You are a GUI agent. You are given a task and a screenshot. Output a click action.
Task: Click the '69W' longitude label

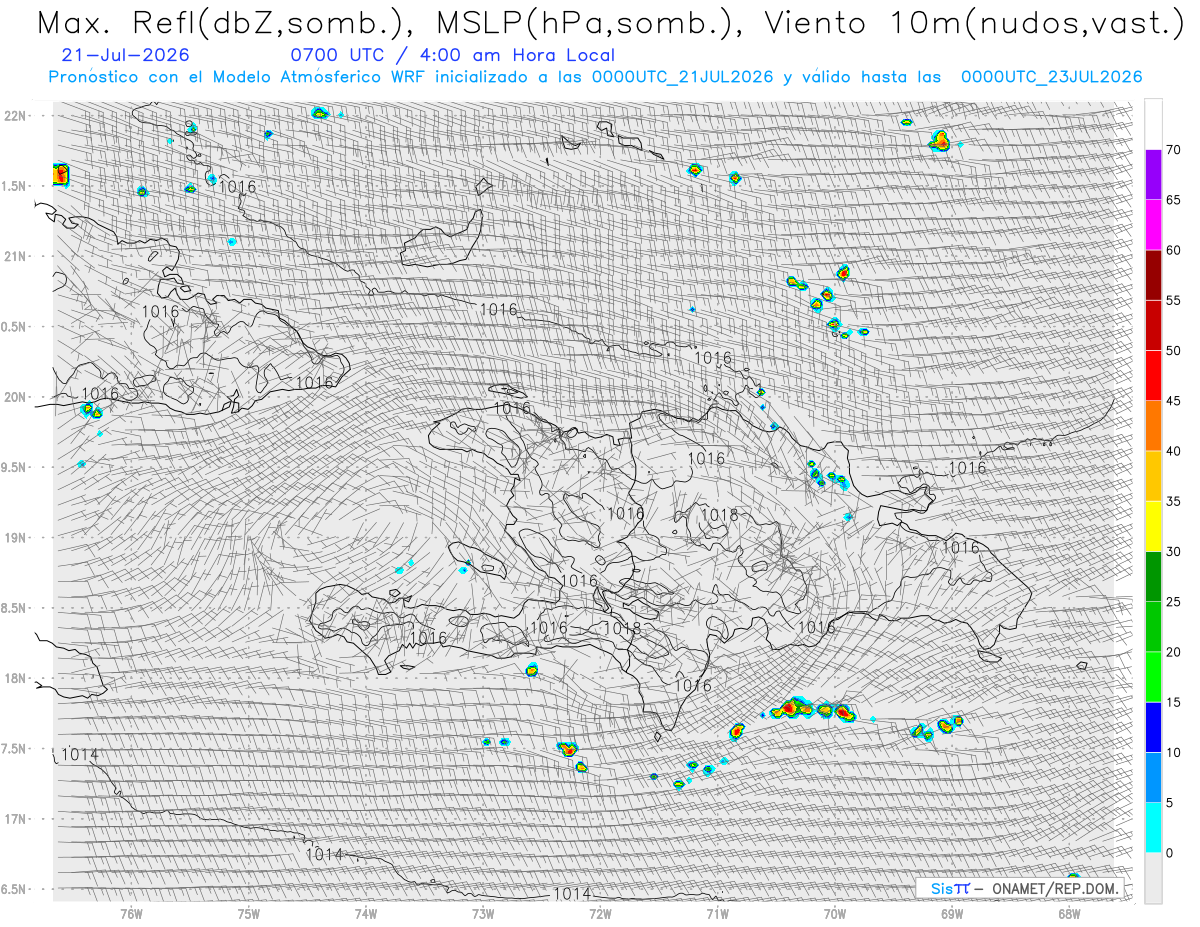(952, 913)
